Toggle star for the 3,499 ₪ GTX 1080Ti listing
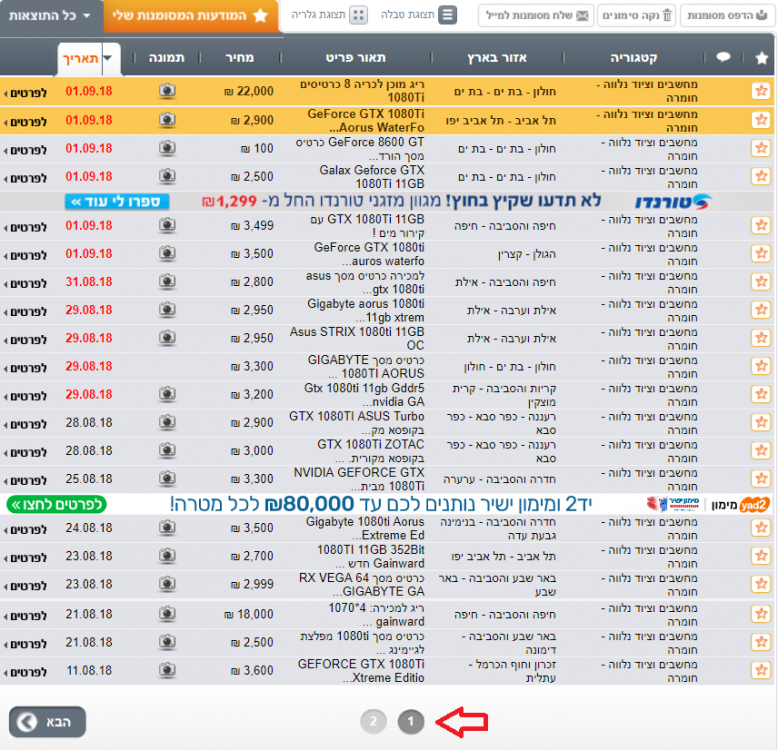The height and width of the screenshot is (750, 778). [761, 225]
